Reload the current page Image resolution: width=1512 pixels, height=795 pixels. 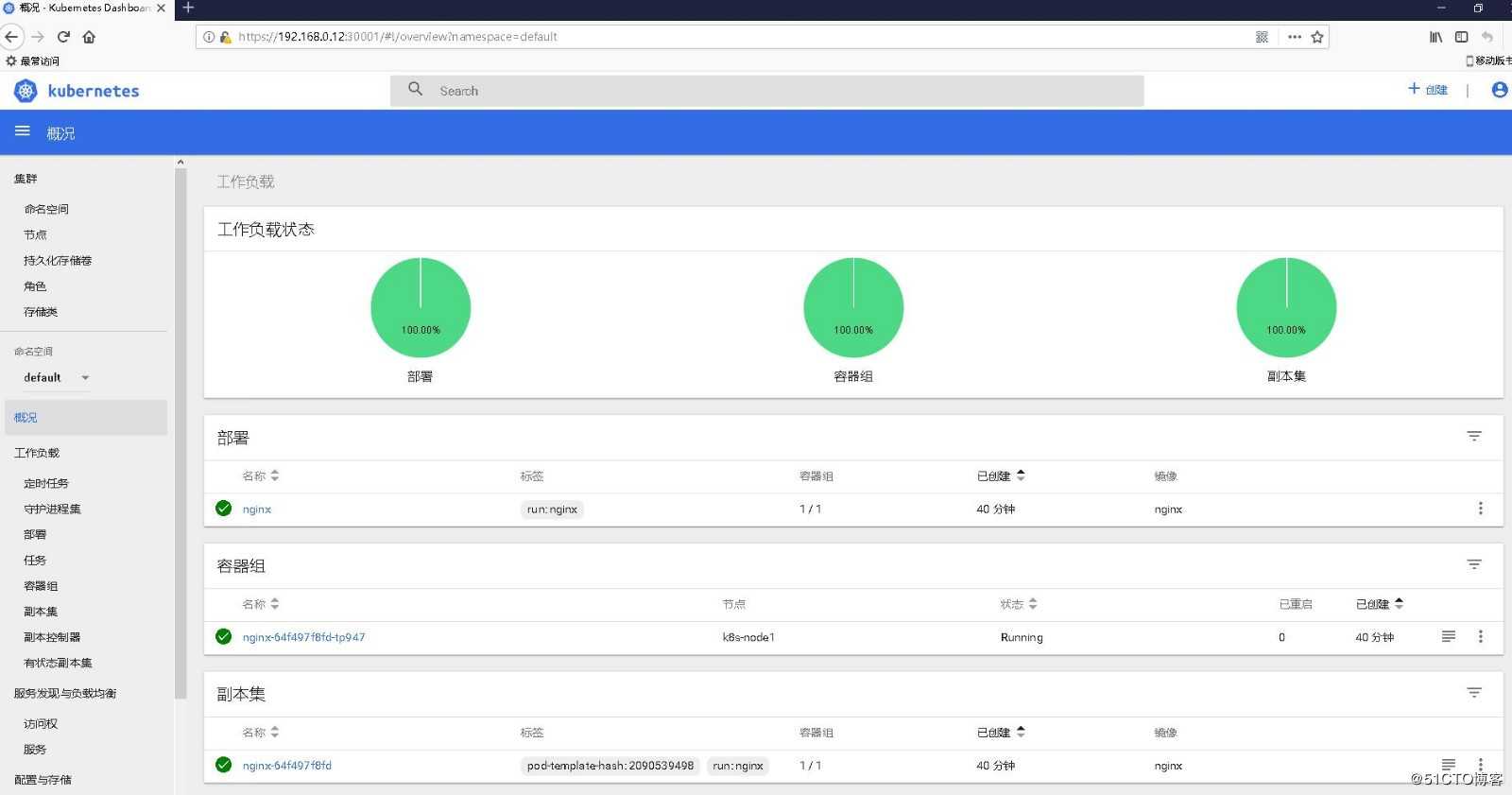tap(63, 37)
